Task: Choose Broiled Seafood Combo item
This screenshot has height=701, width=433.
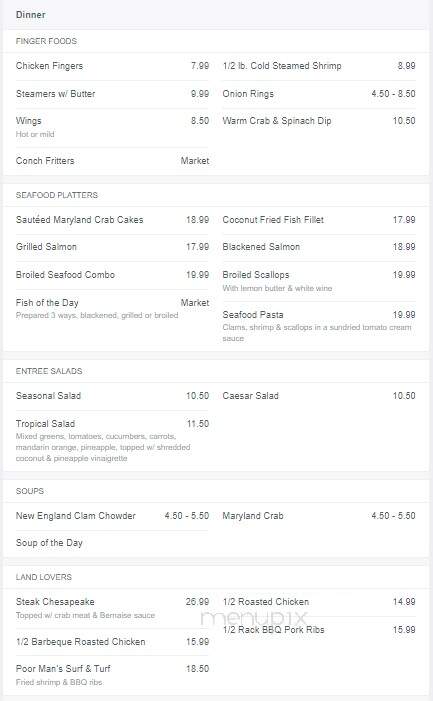Action: (x=112, y=275)
